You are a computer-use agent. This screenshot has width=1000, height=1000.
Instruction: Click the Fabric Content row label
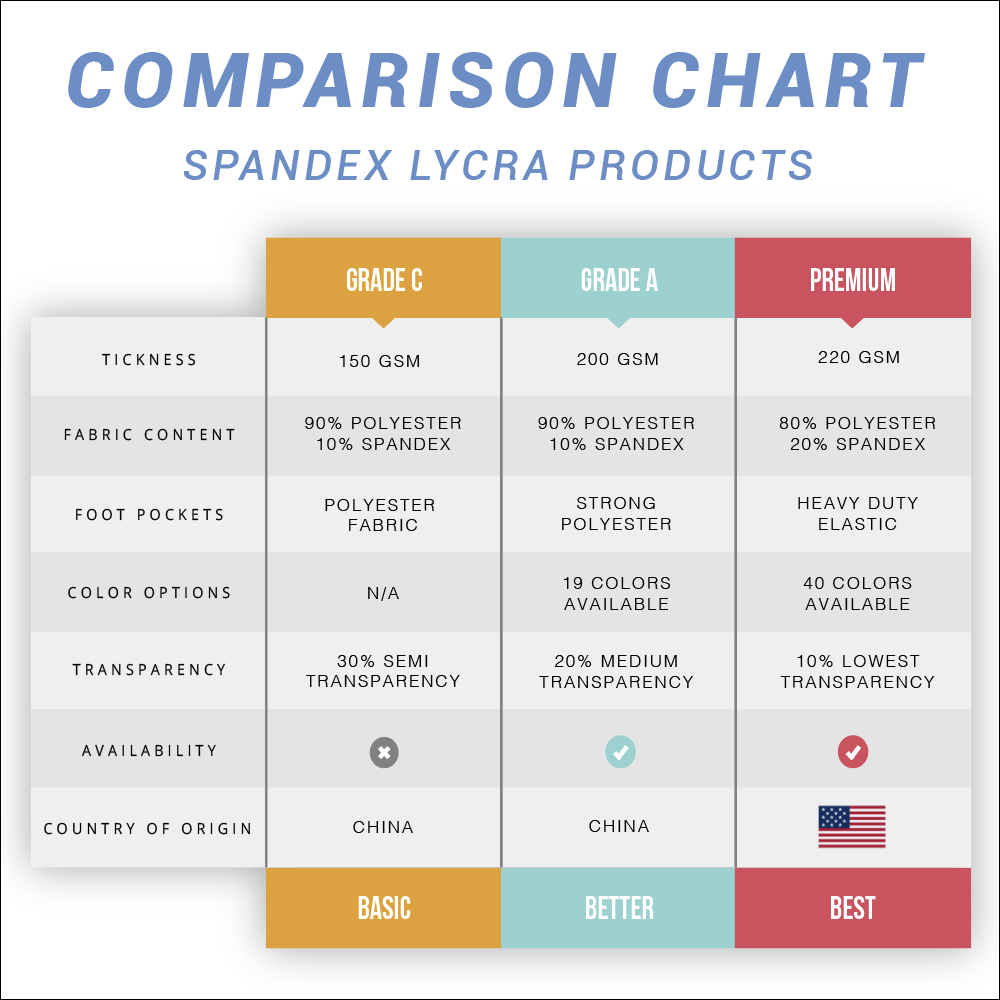(149, 435)
